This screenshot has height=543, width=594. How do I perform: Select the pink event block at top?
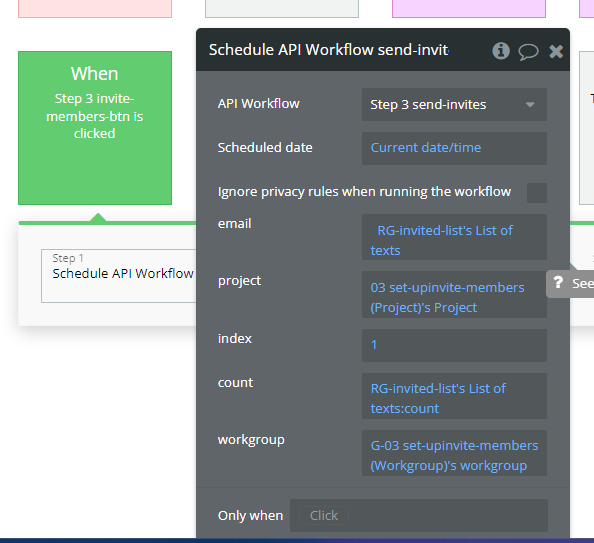(x=95, y=8)
